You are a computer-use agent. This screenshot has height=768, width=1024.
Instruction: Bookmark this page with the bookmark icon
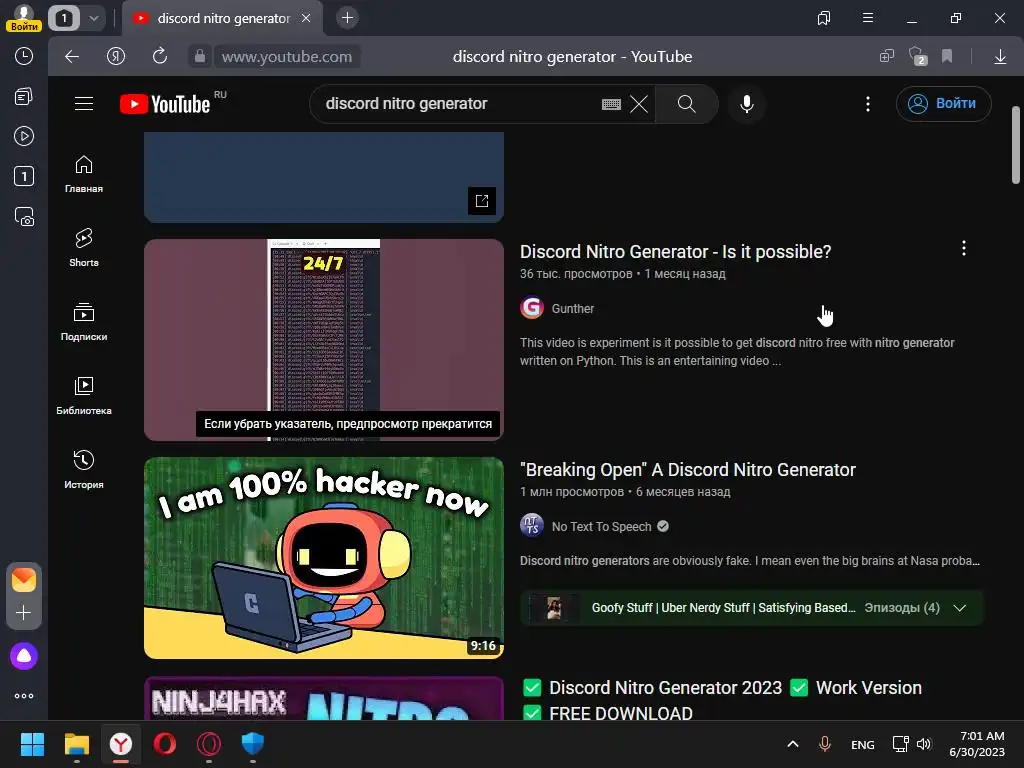(x=947, y=56)
